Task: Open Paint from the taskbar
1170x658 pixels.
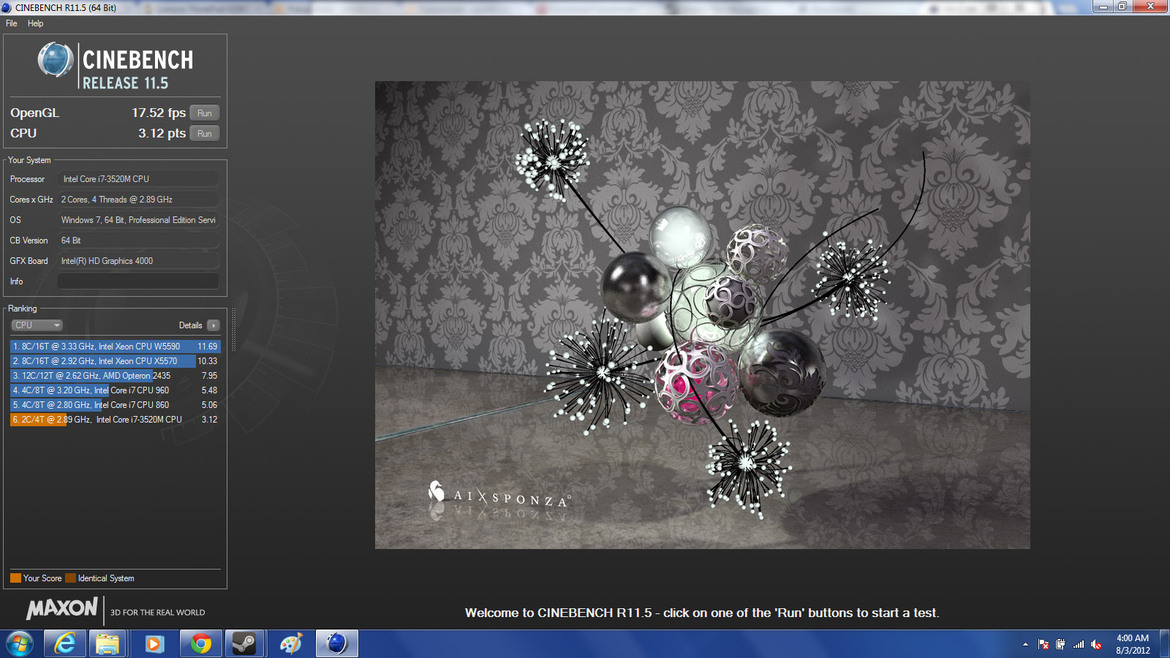Action: pyautogui.click(x=290, y=643)
